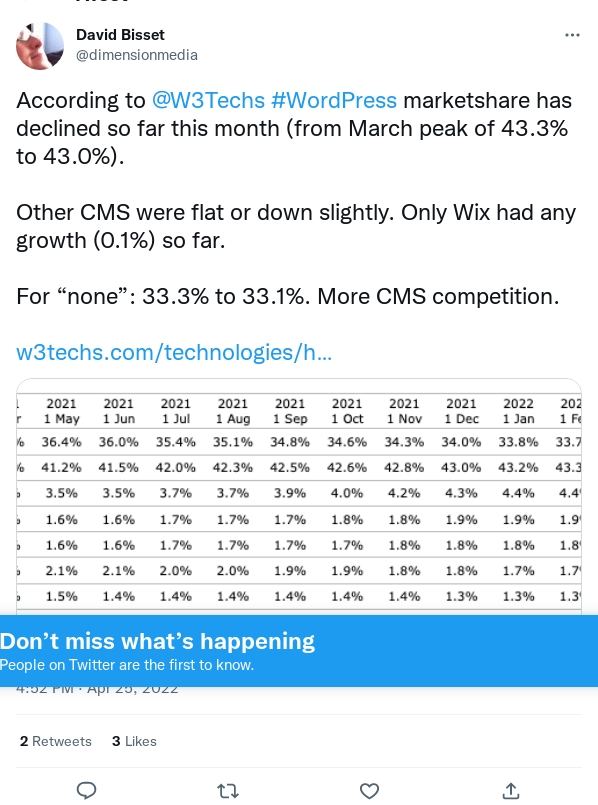598x805 pixels.
Task: Click the 43.0% value under 2021 1 Dec
Action: pos(461,468)
